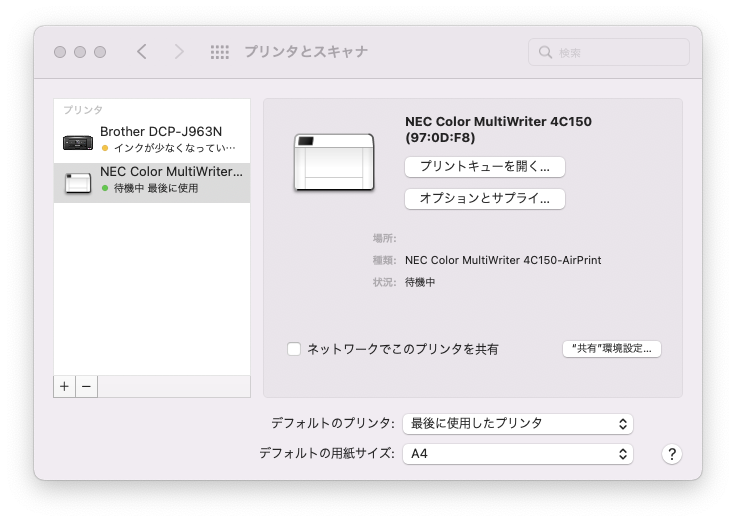This screenshot has height=522, width=736.
Task: Go back with the left chevron
Action: point(142,52)
